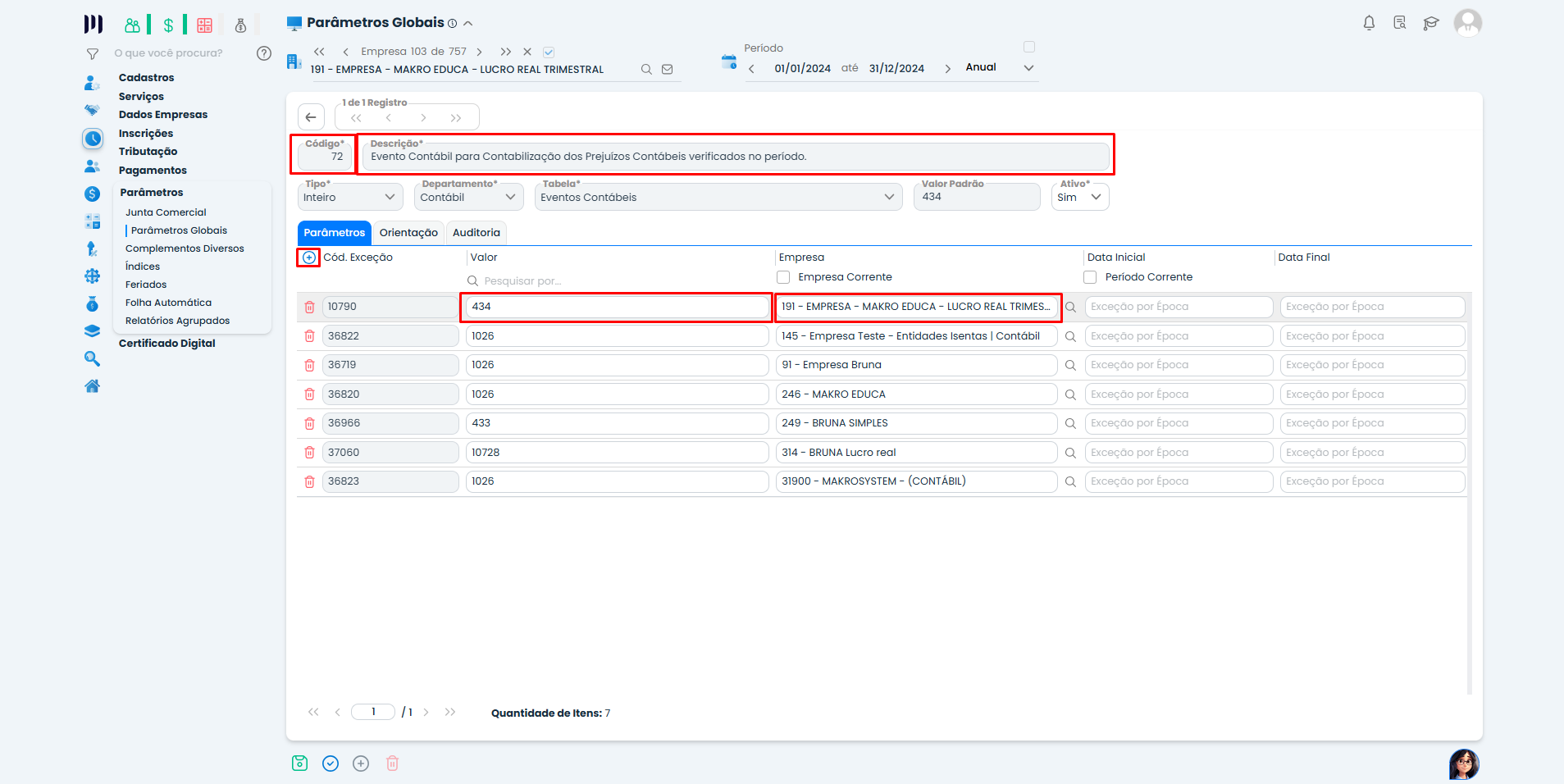Screen dimensions: 1564x784
Task: Add new exception row with plus icon
Action: pyautogui.click(x=308, y=258)
